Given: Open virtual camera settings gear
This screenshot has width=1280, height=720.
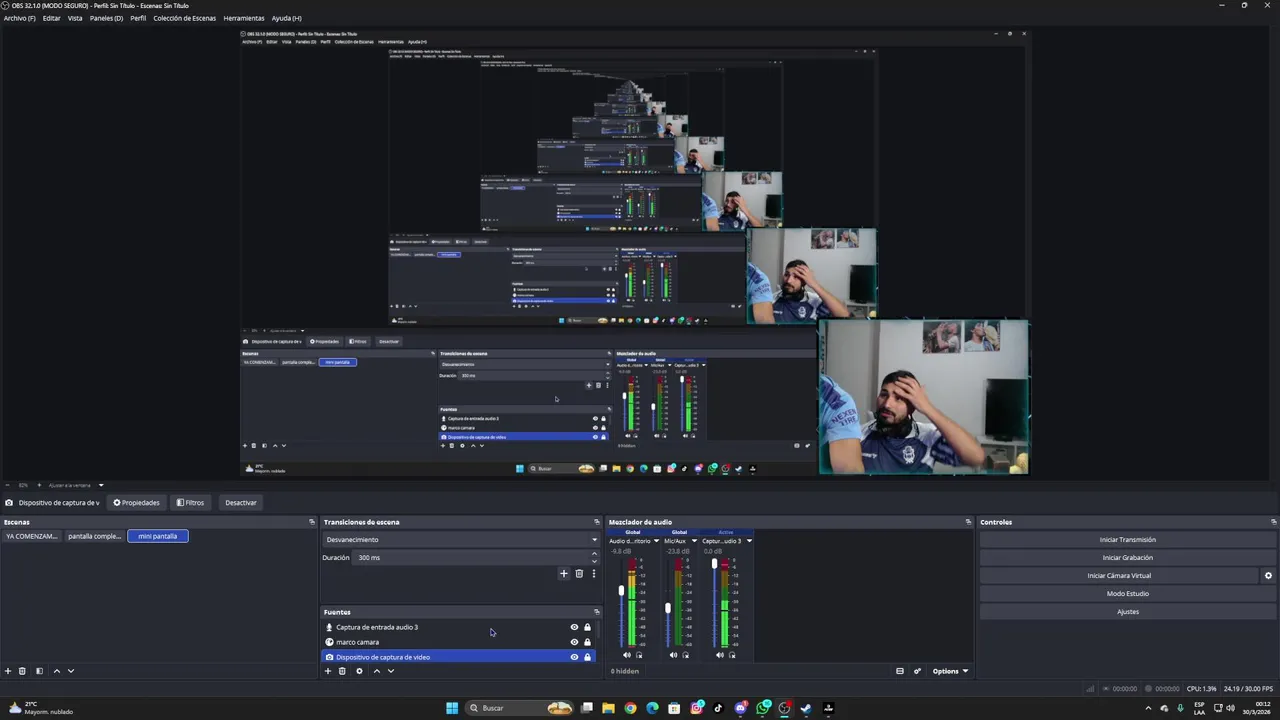Looking at the screenshot, I should (1268, 576).
